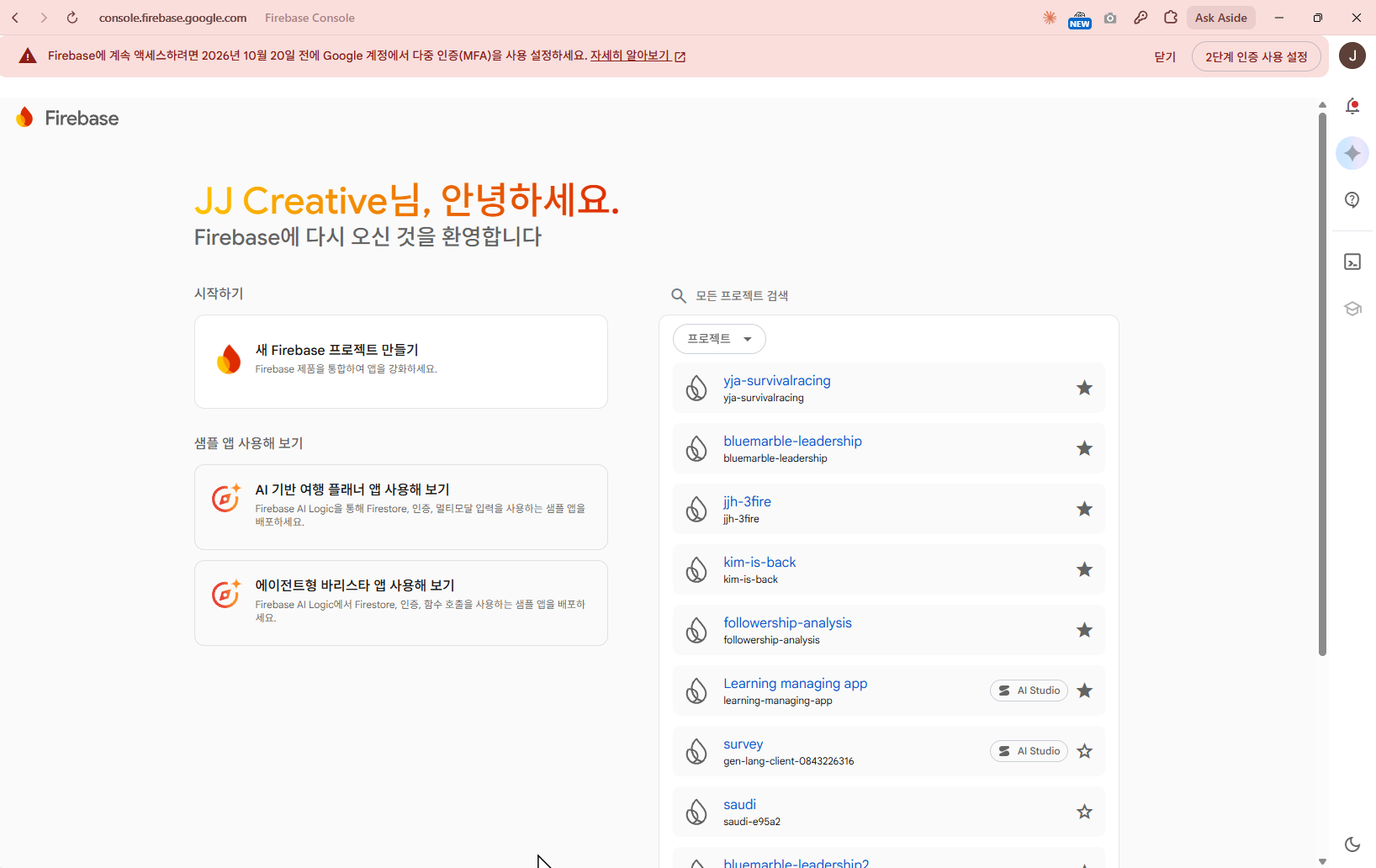This screenshot has height=868, width=1376.
Task: Click the 2단계 인증 사용 설정 button
Action: (1257, 56)
